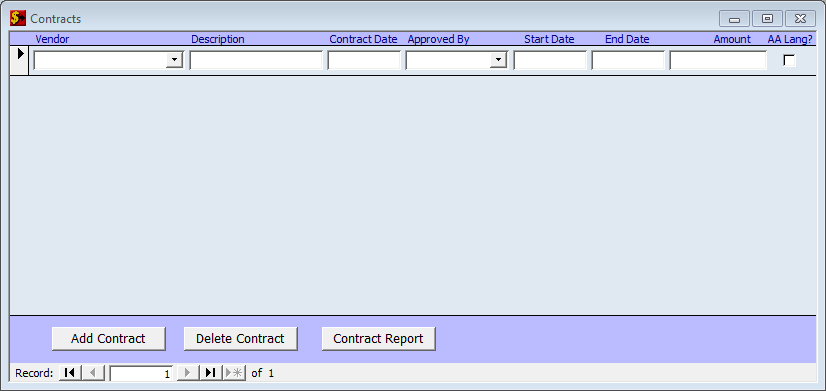826x391 pixels.
Task: Click the AA Lang? column label
Action: pos(790,39)
